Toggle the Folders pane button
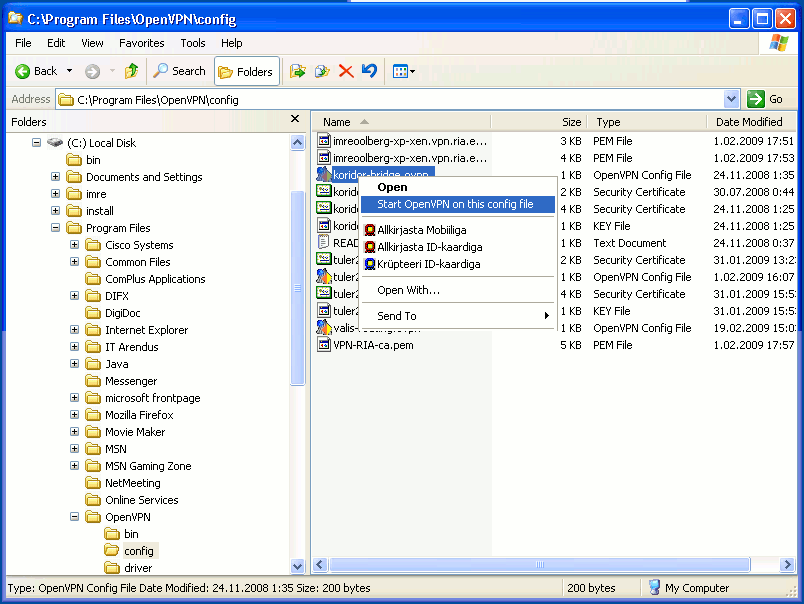 tap(246, 71)
